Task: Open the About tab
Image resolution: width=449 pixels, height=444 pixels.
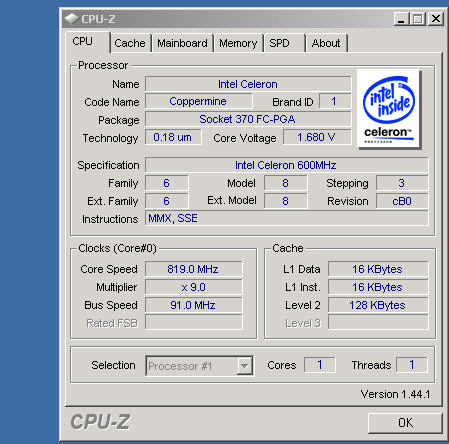Action: pos(326,43)
